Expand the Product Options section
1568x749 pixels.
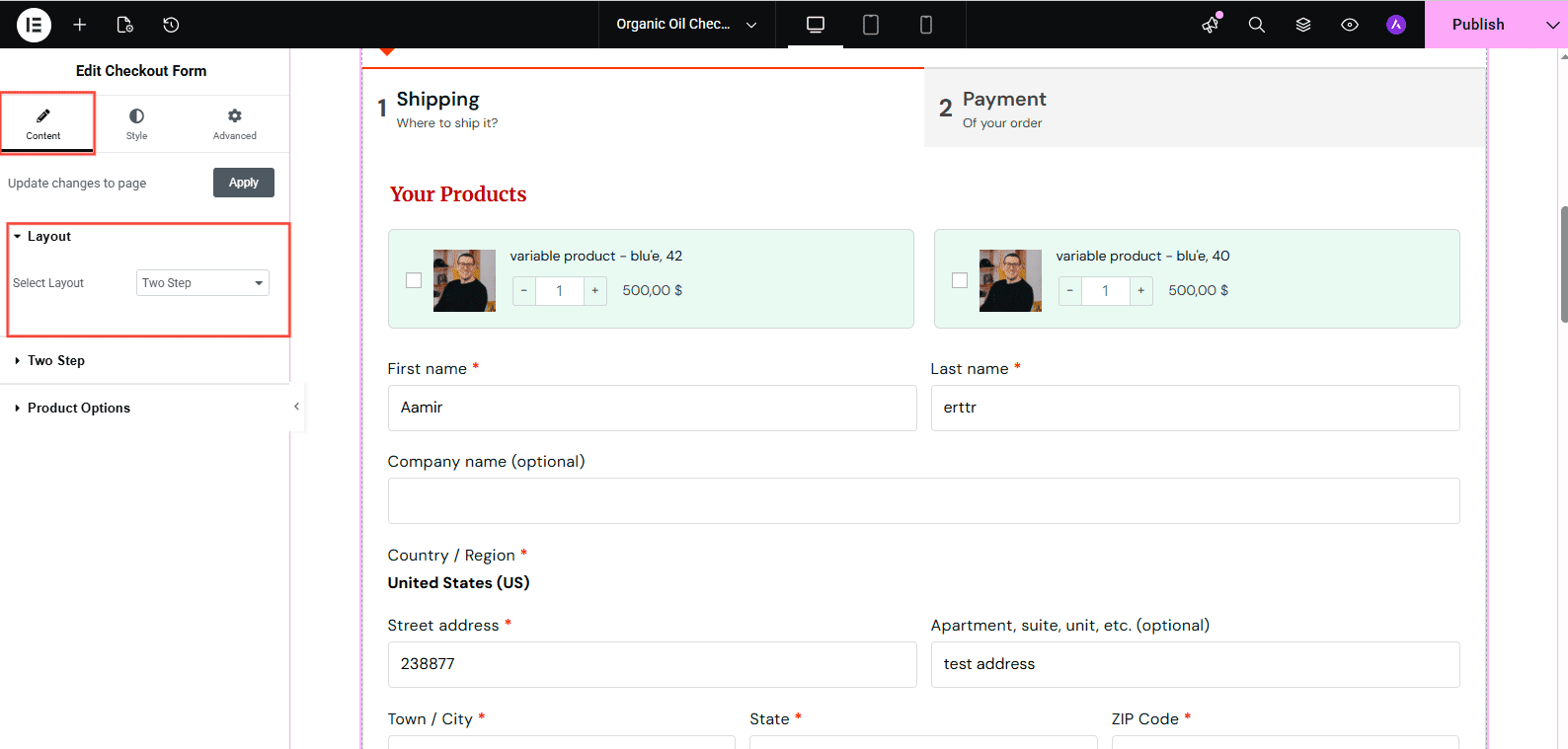79,409
